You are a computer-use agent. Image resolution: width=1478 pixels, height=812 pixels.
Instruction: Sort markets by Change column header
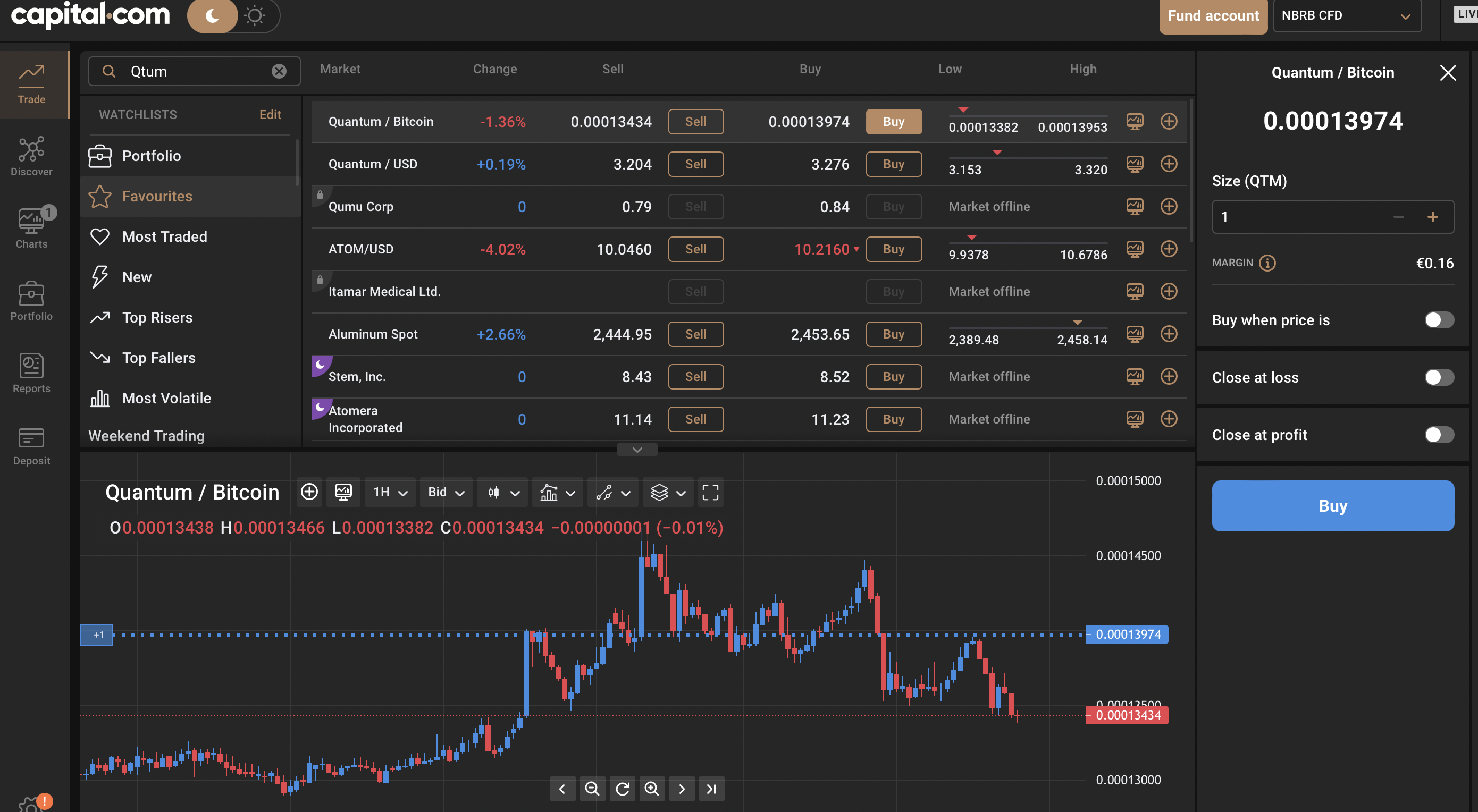[x=494, y=70]
